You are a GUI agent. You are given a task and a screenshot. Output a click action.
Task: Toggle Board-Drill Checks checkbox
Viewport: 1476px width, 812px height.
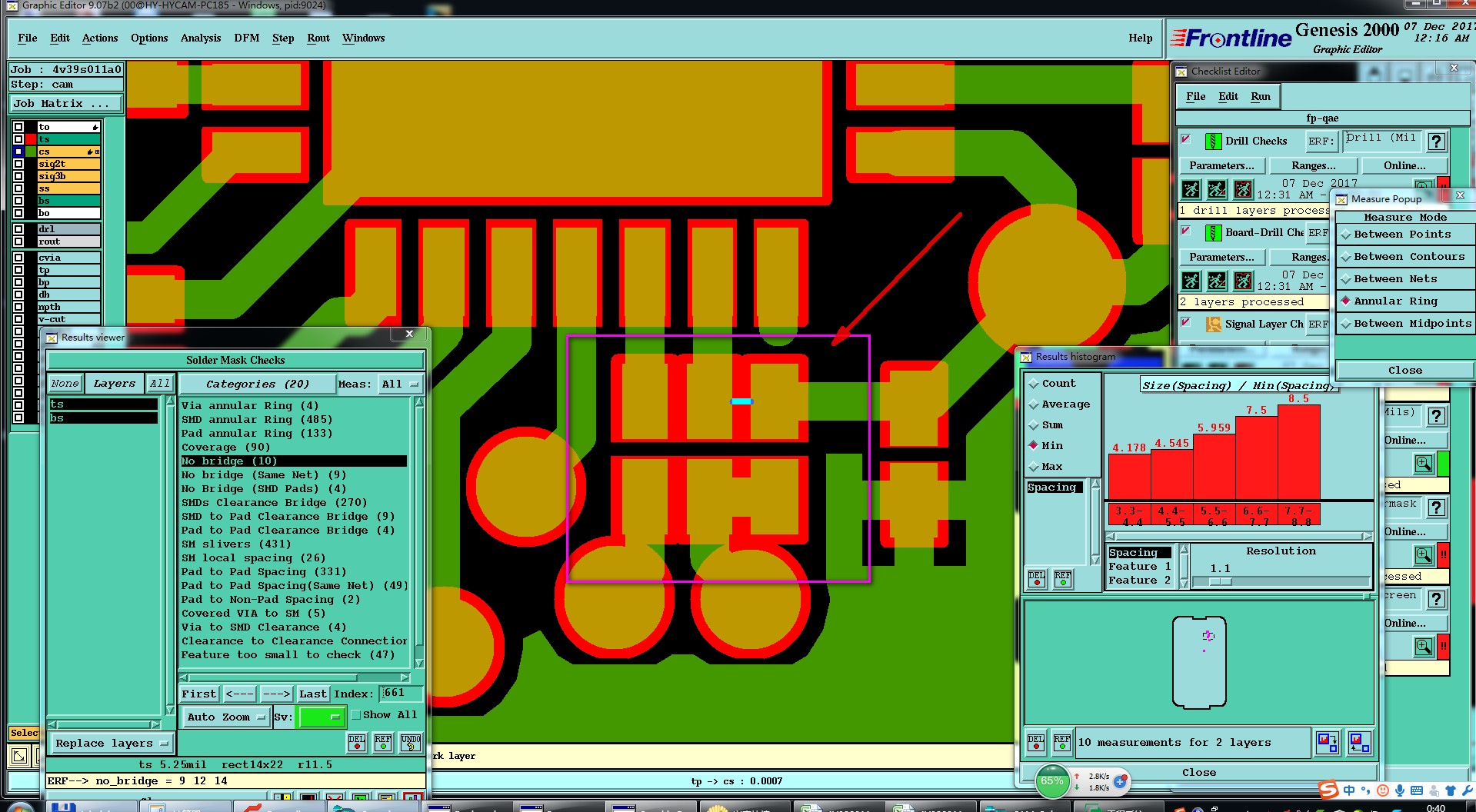(x=1186, y=231)
